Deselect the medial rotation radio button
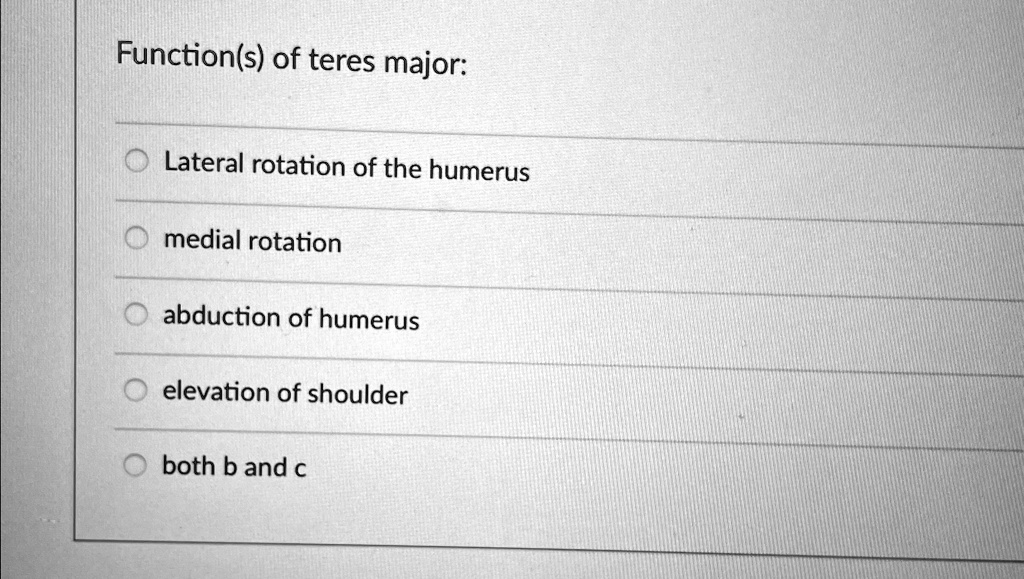 [136, 235]
